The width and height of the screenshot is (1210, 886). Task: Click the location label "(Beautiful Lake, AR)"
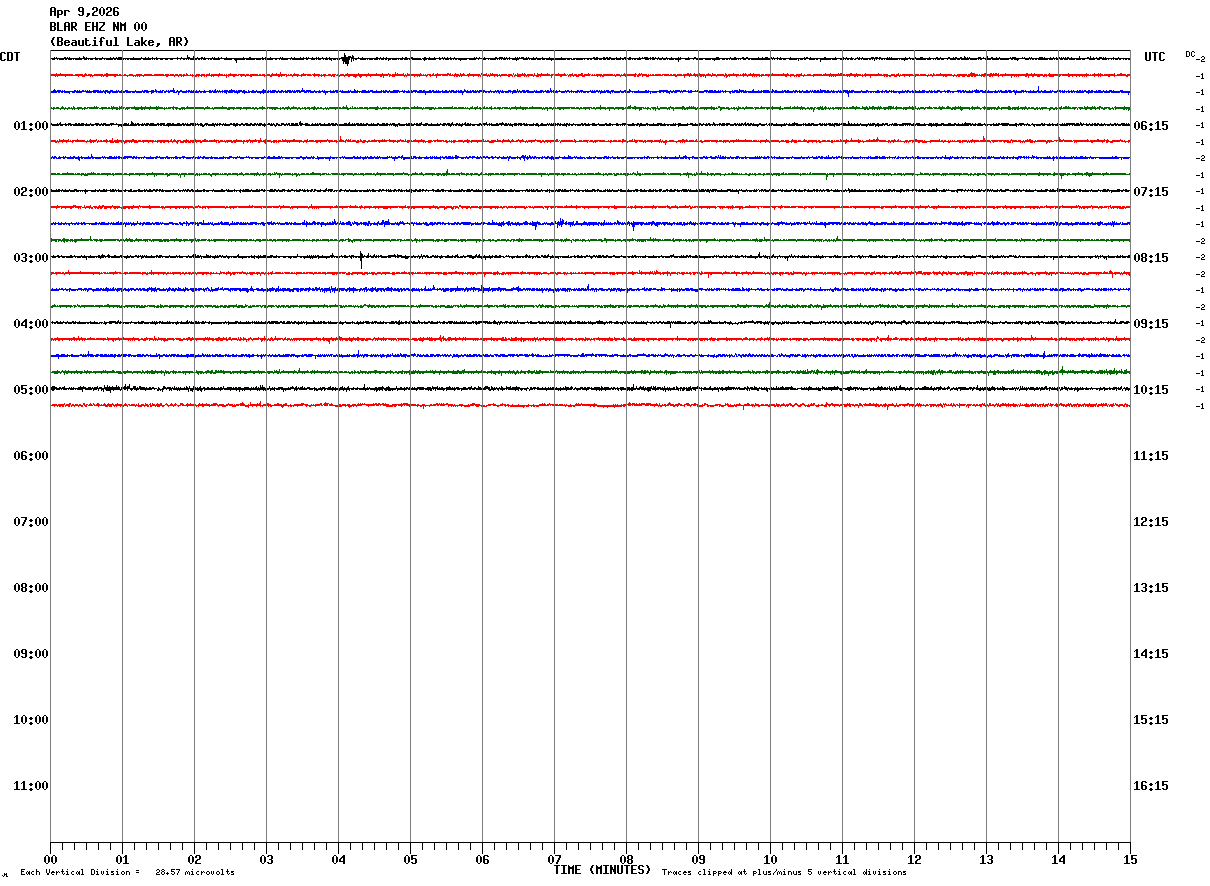[119, 42]
